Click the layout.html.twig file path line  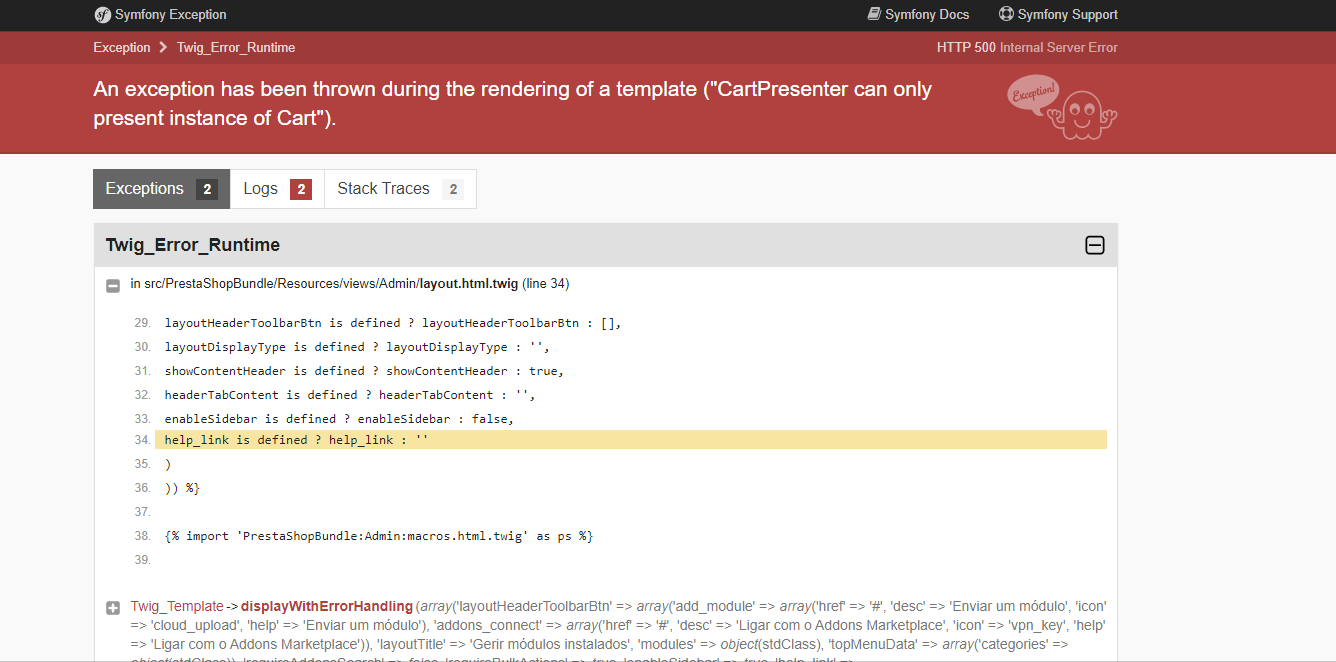point(350,284)
